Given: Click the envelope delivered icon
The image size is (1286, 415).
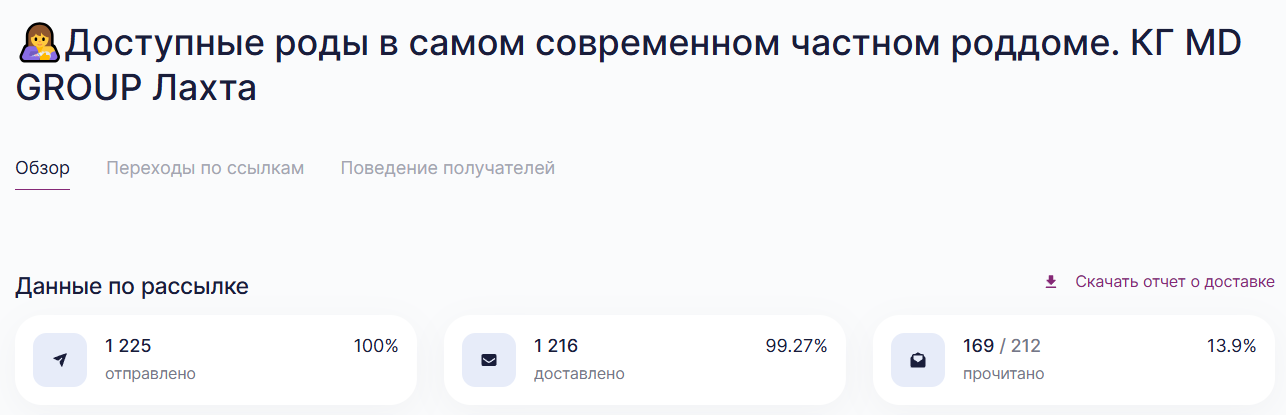Looking at the screenshot, I should pyautogui.click(x=489, y=360).
